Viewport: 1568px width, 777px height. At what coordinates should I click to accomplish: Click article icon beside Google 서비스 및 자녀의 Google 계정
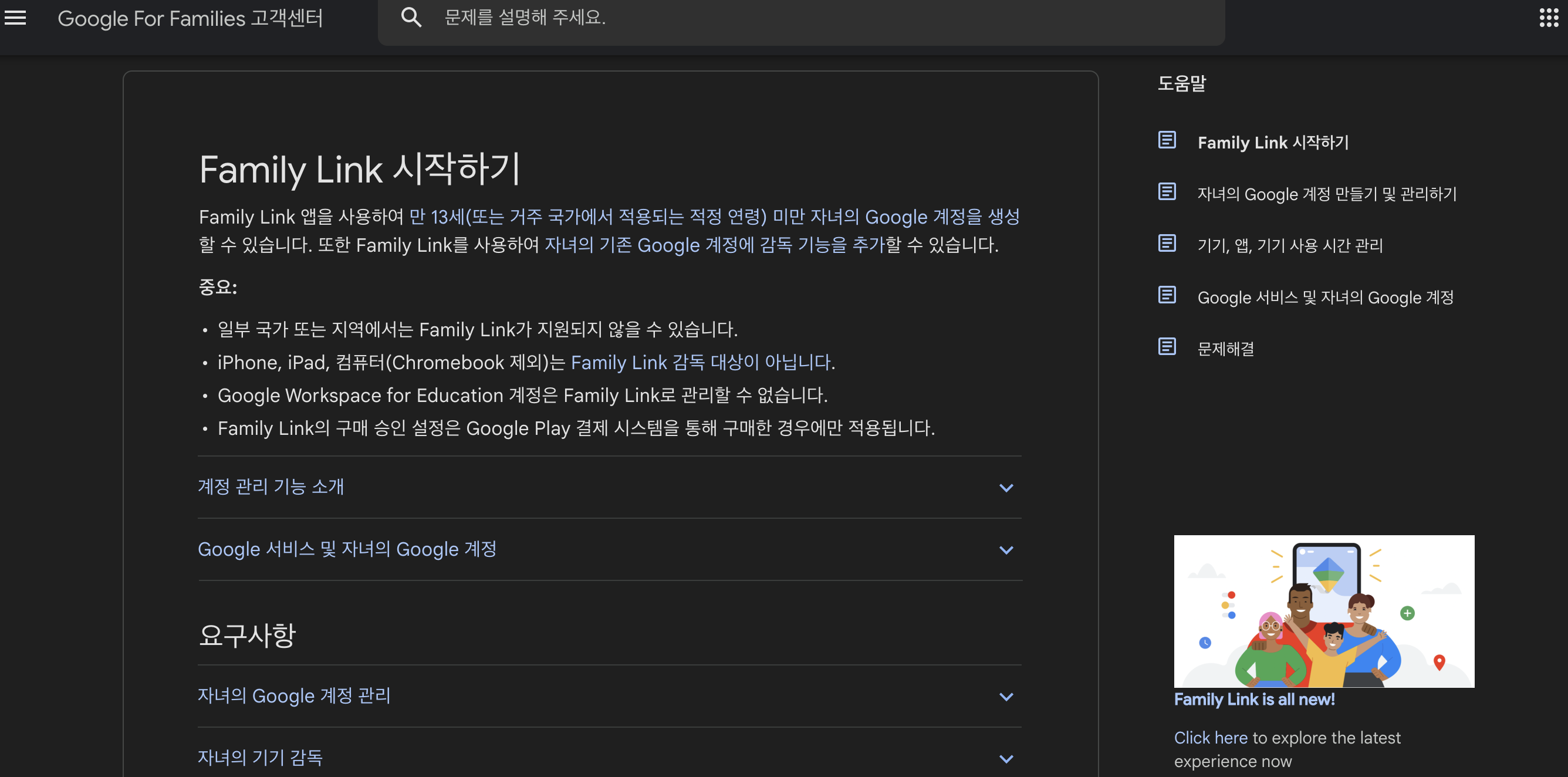click(1166, 295)
